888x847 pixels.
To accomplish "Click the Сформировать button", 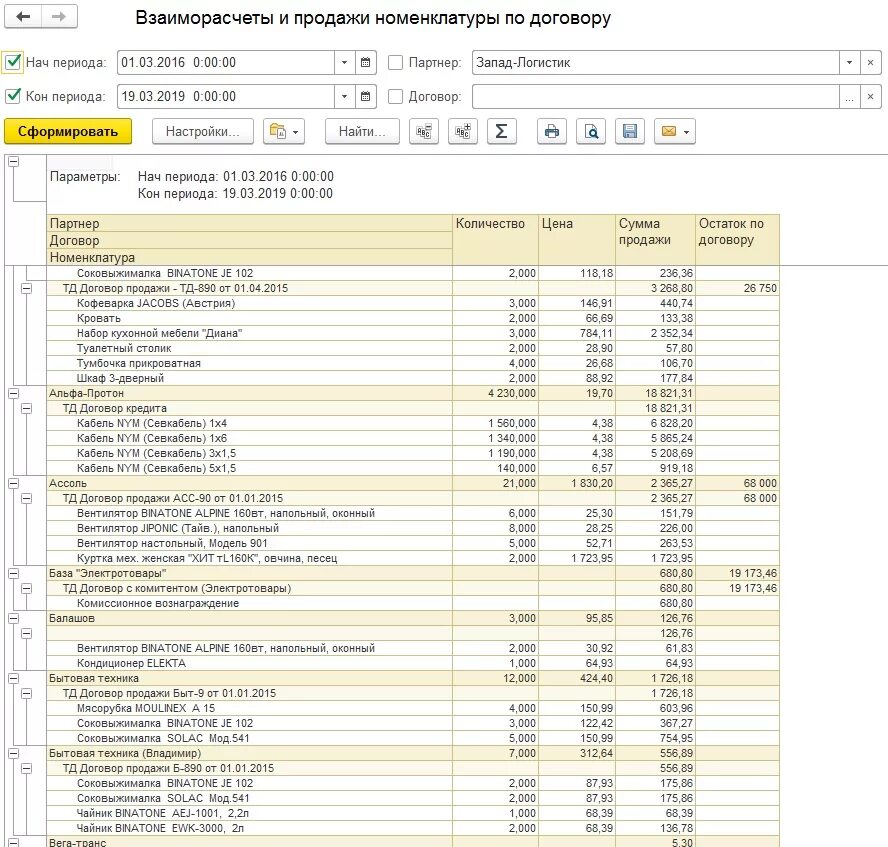I will 68,131.
